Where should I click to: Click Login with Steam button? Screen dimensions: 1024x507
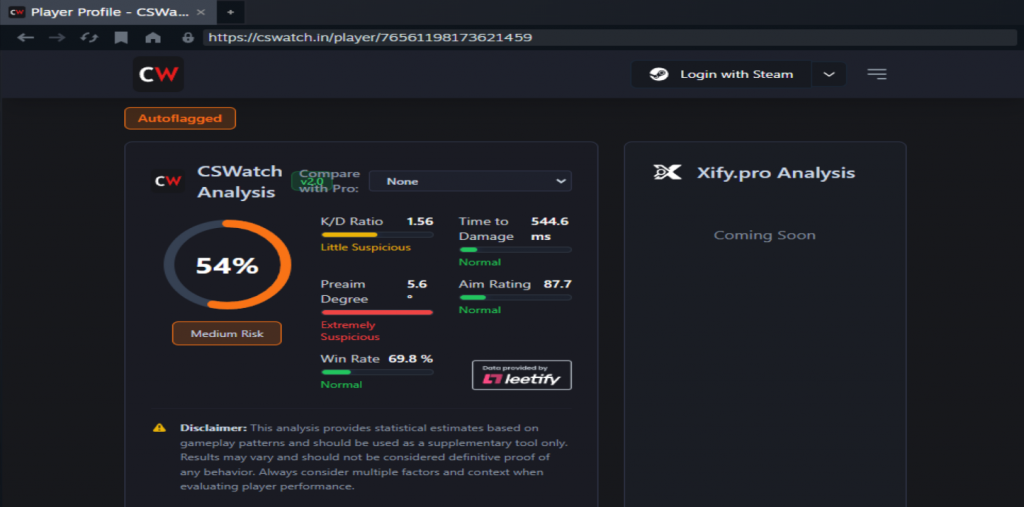[721, 74]
